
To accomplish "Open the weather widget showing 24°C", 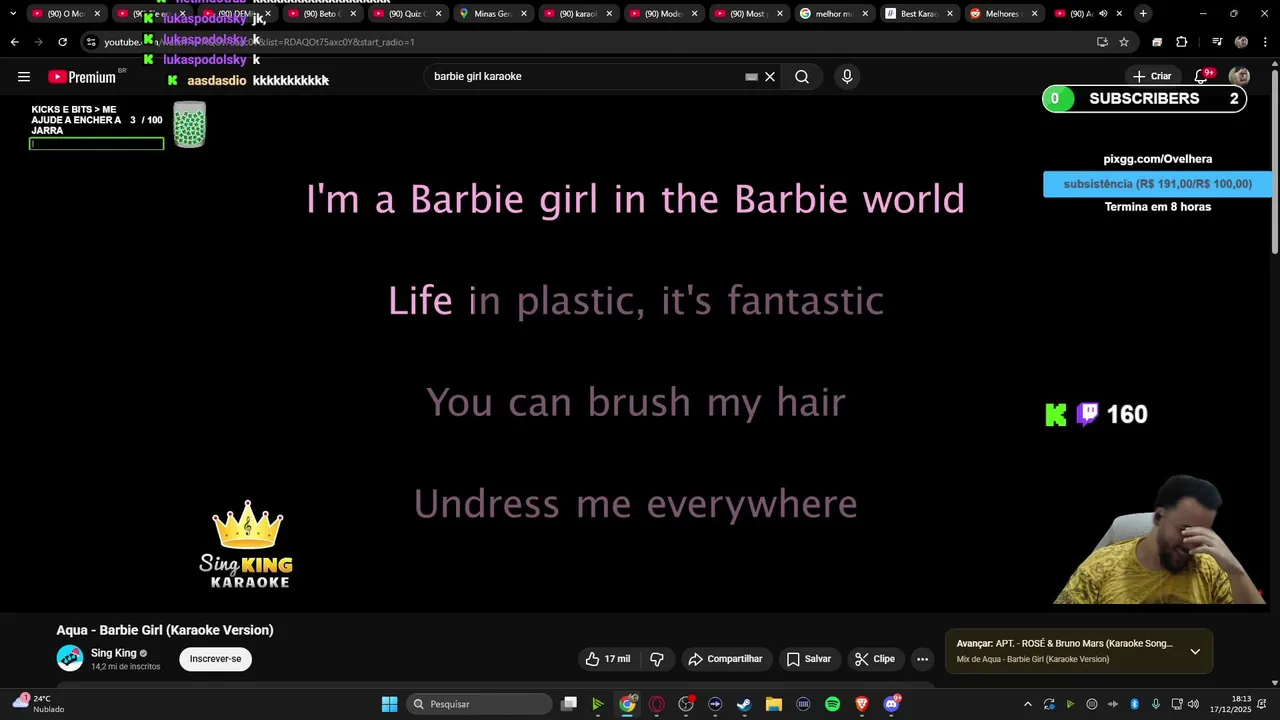I will coord(36,703).
